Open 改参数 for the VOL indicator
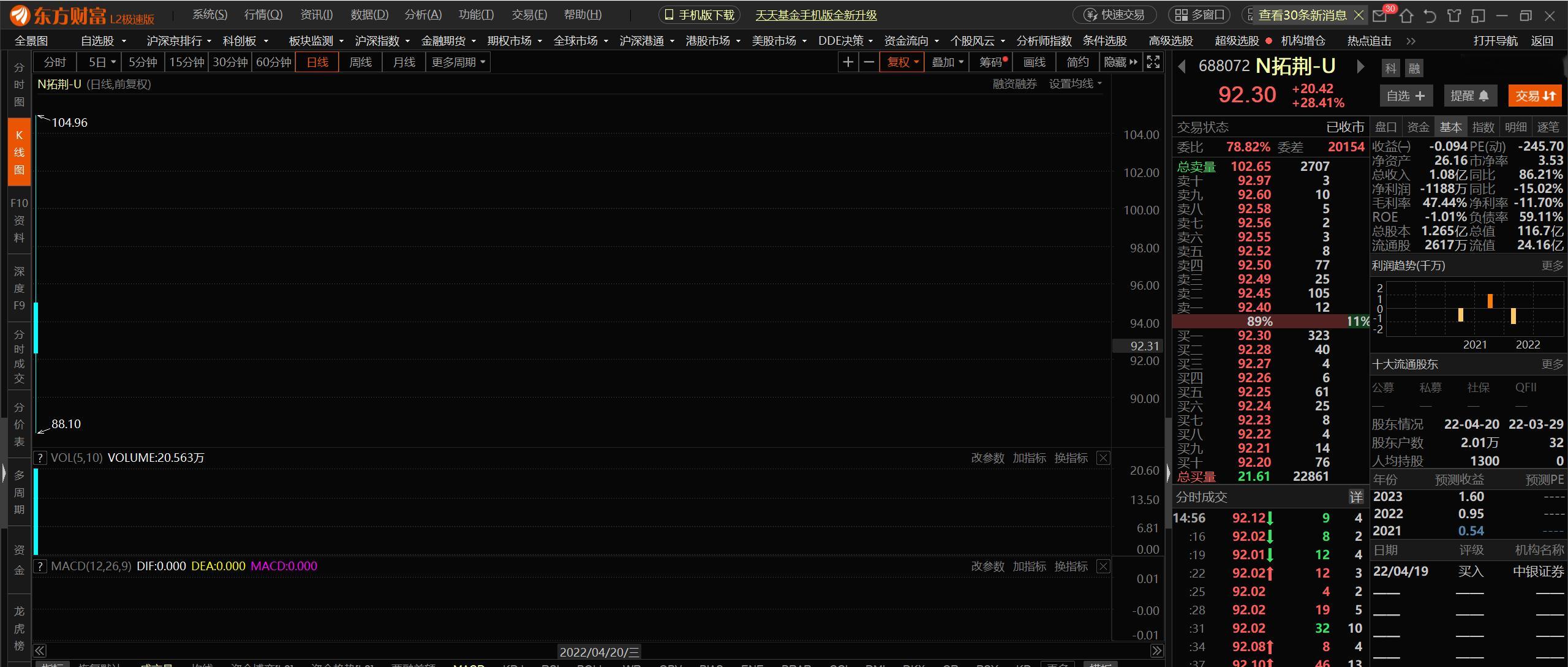 pos(987,458)
